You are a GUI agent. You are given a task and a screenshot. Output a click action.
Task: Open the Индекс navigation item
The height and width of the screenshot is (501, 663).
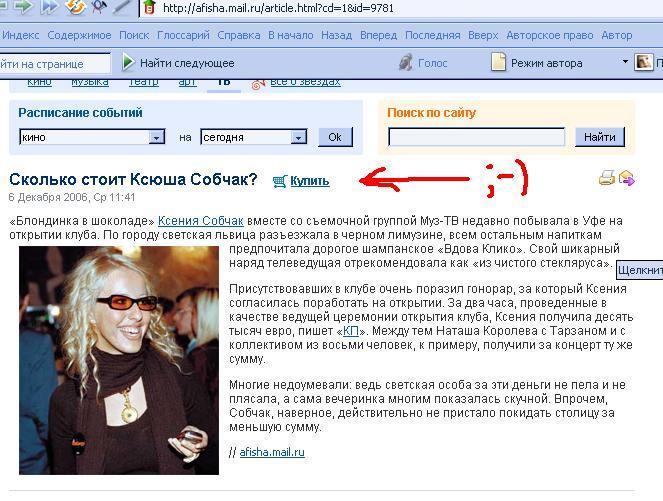tap(20, 35)
